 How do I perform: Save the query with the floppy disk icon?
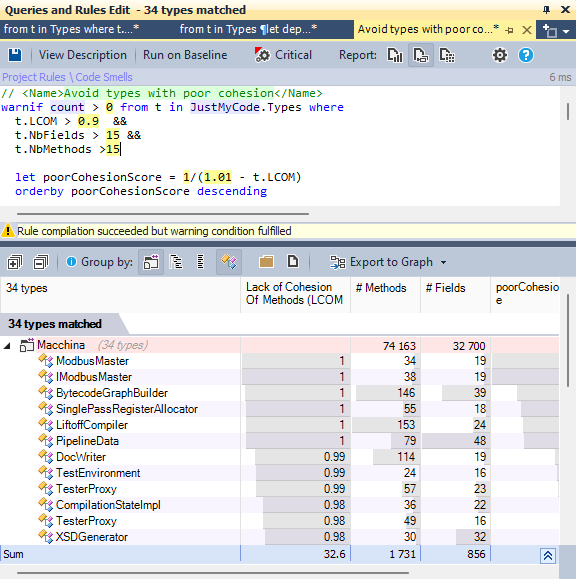tap(15, 55)
